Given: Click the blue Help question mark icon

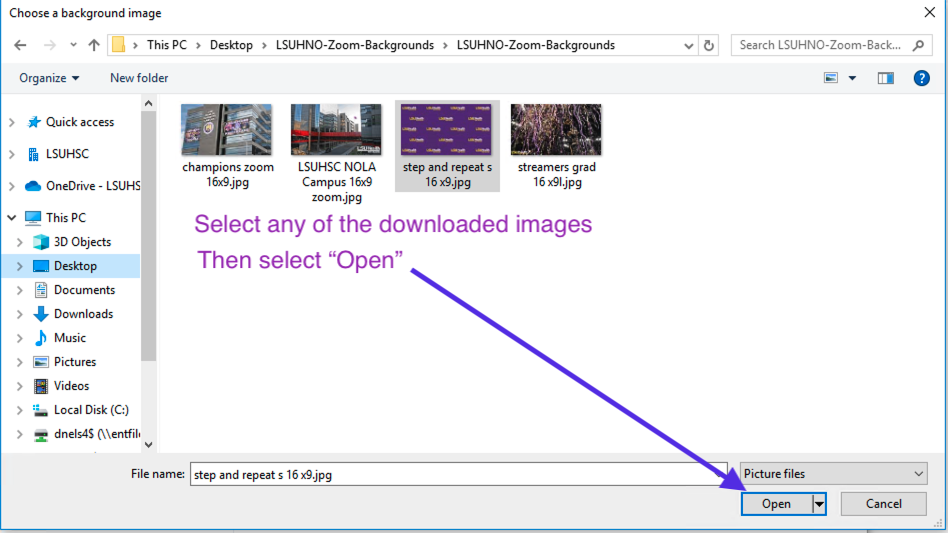Looking at the screenshot, I should (921, 78).
